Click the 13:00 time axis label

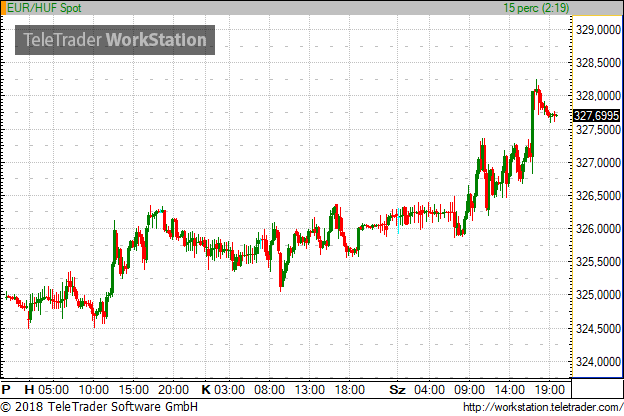[x=310, y=389]
